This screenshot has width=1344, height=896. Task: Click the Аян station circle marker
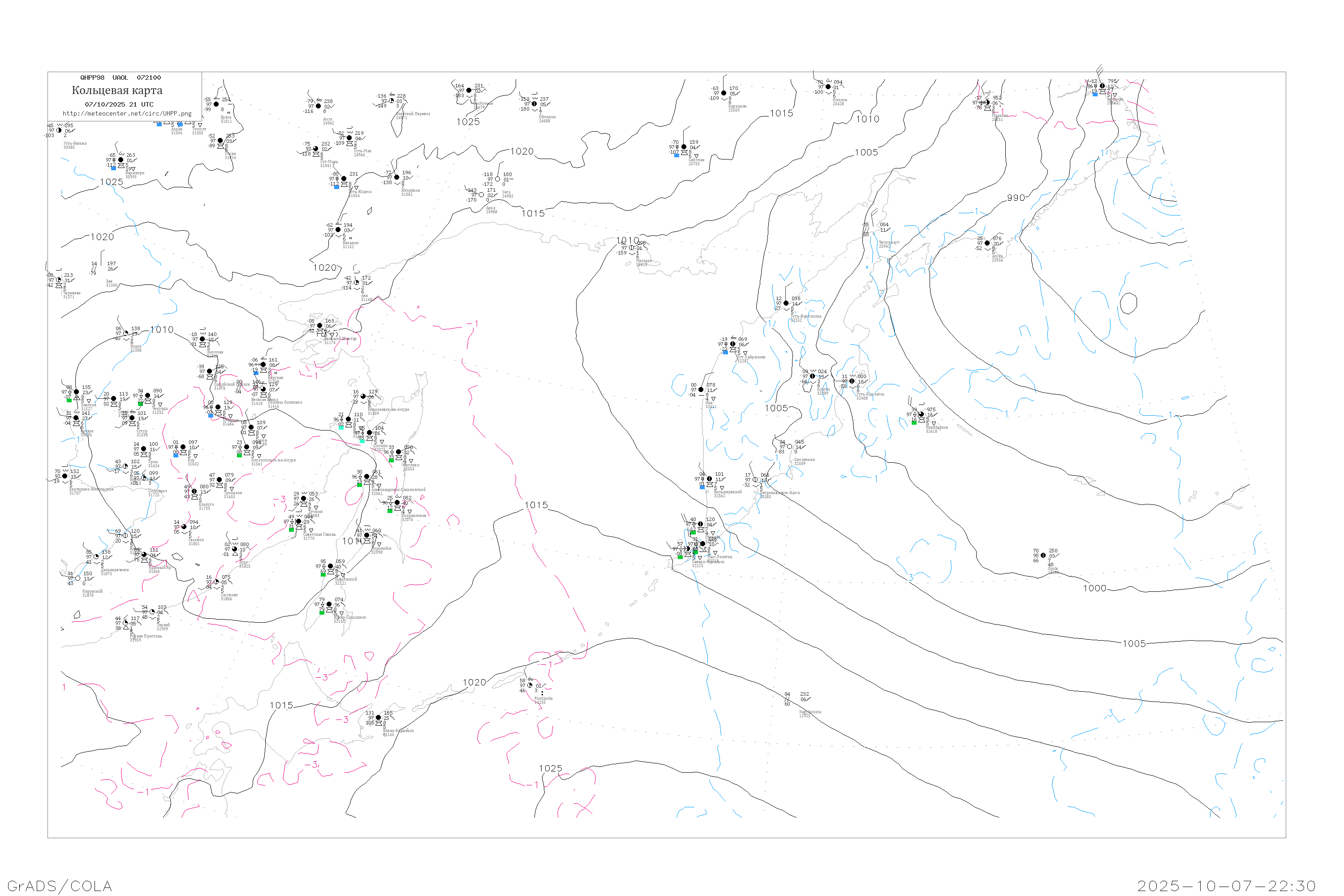tap(356, 283)
